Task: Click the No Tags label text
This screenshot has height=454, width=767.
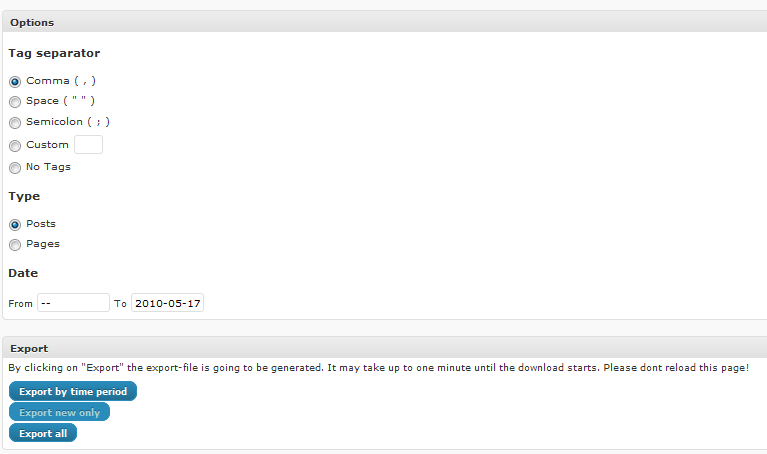Action: tap(48, 167)
